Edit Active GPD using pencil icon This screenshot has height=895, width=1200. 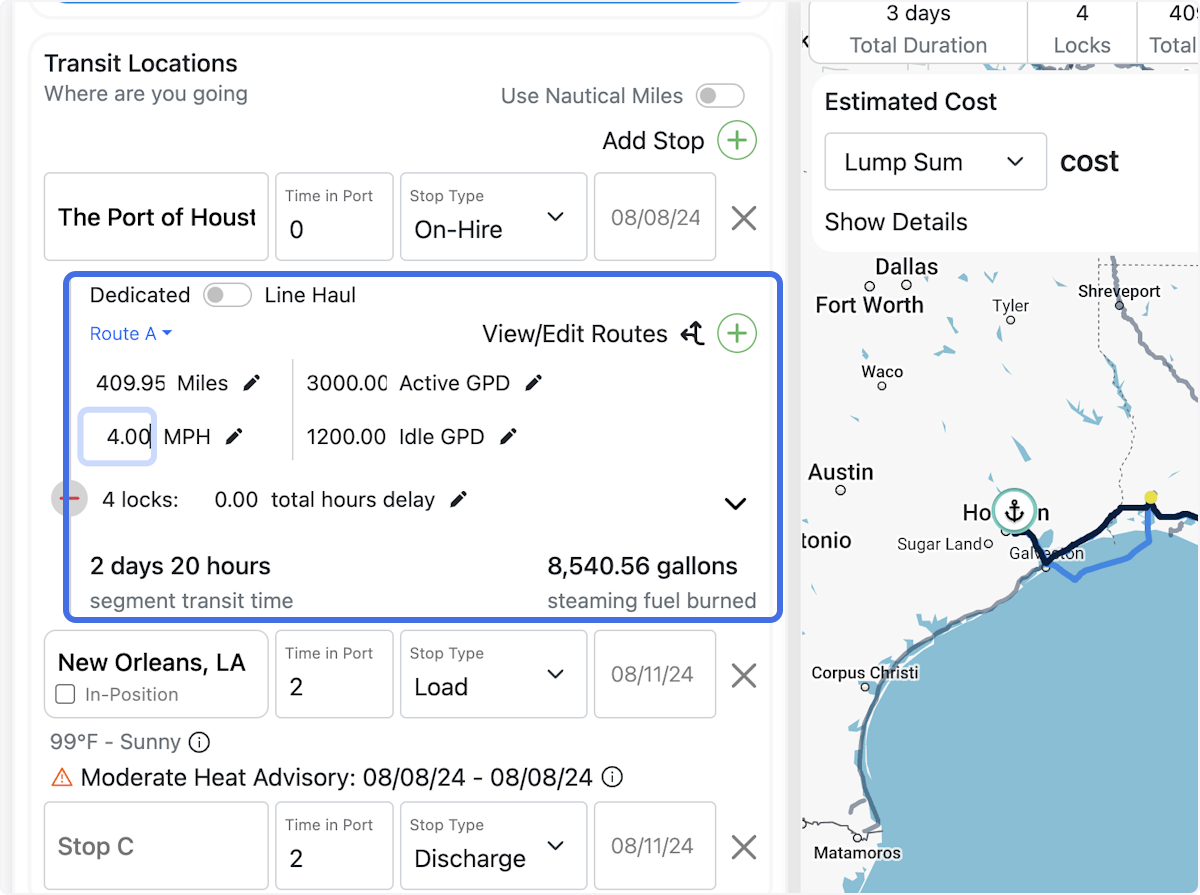[534, 383]
